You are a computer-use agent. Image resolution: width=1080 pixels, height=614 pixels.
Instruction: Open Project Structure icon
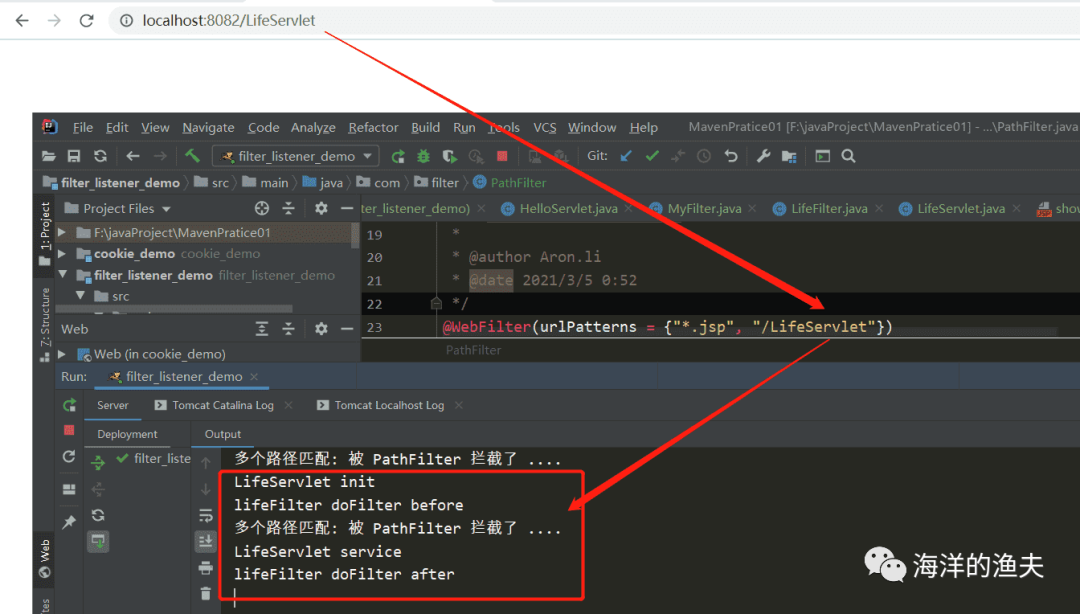point(789,156)
